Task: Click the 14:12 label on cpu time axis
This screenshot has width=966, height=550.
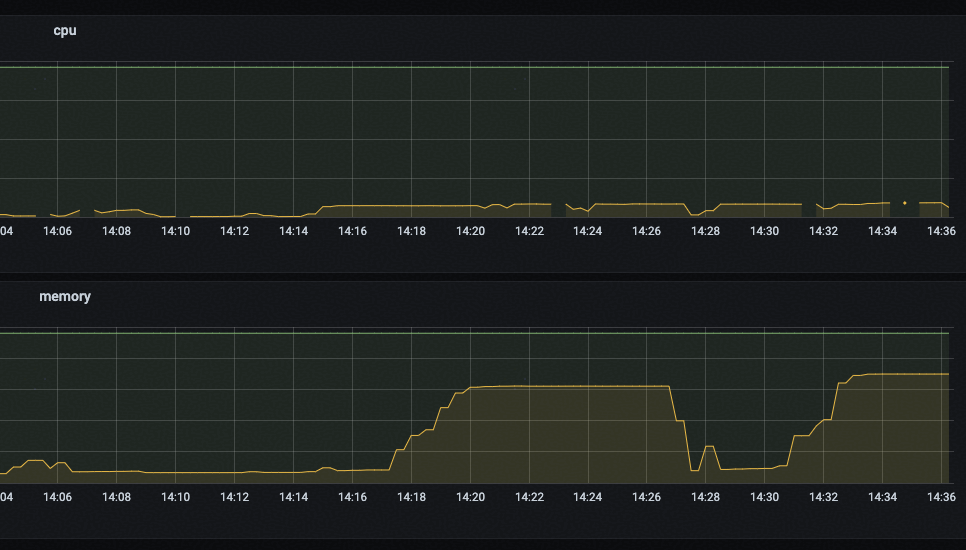Action: pos(235,231)
